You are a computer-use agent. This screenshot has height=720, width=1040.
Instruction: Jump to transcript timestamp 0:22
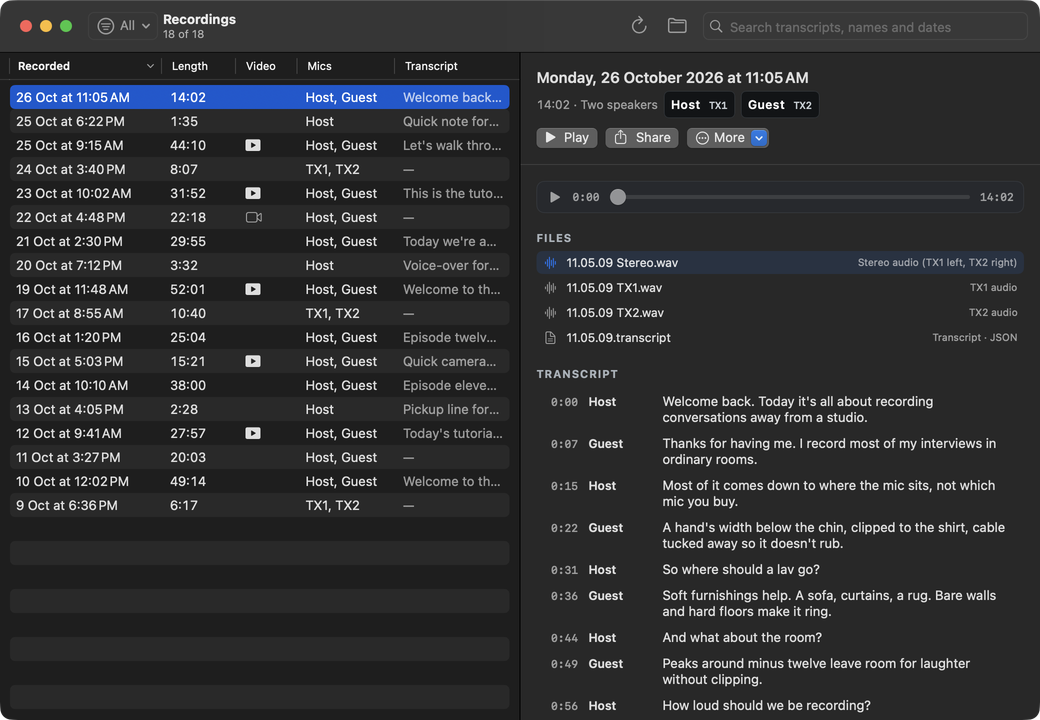click(564, 528)
